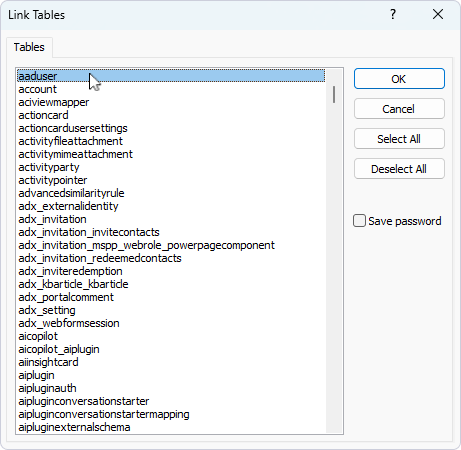461x450 pixels.
Task: Select aciviewmapper in the list
Action: tap(171, 102)
